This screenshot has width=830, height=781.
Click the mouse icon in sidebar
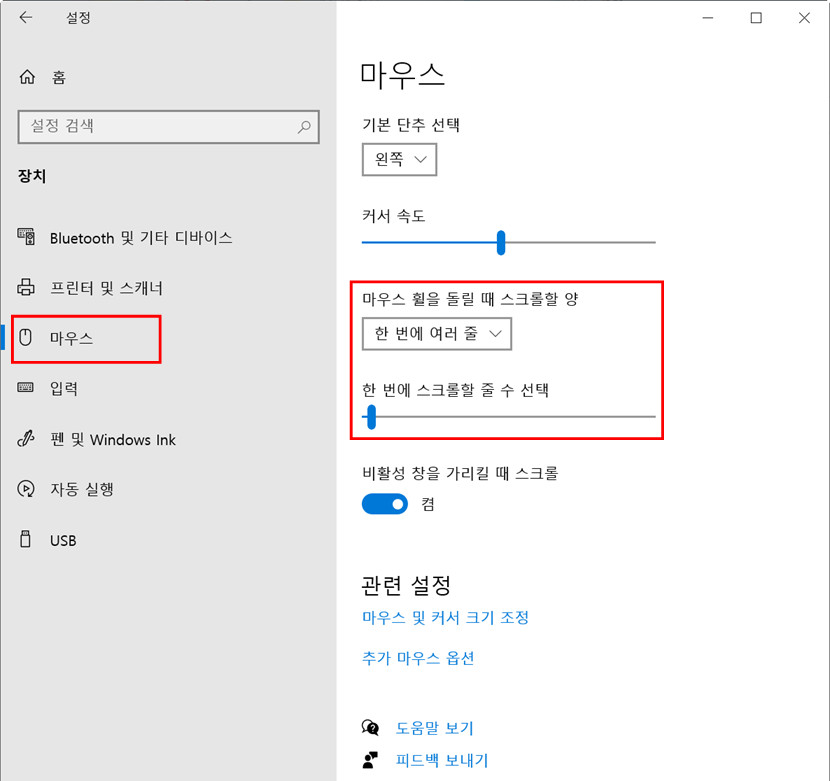tap(25, 337)
